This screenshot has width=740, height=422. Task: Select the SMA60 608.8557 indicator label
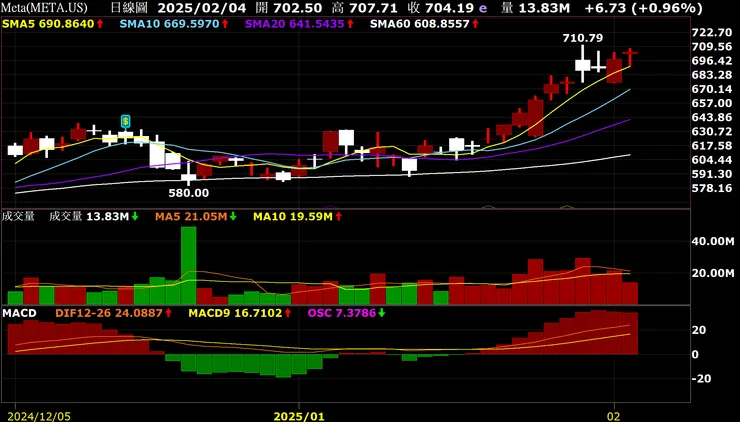424,24
